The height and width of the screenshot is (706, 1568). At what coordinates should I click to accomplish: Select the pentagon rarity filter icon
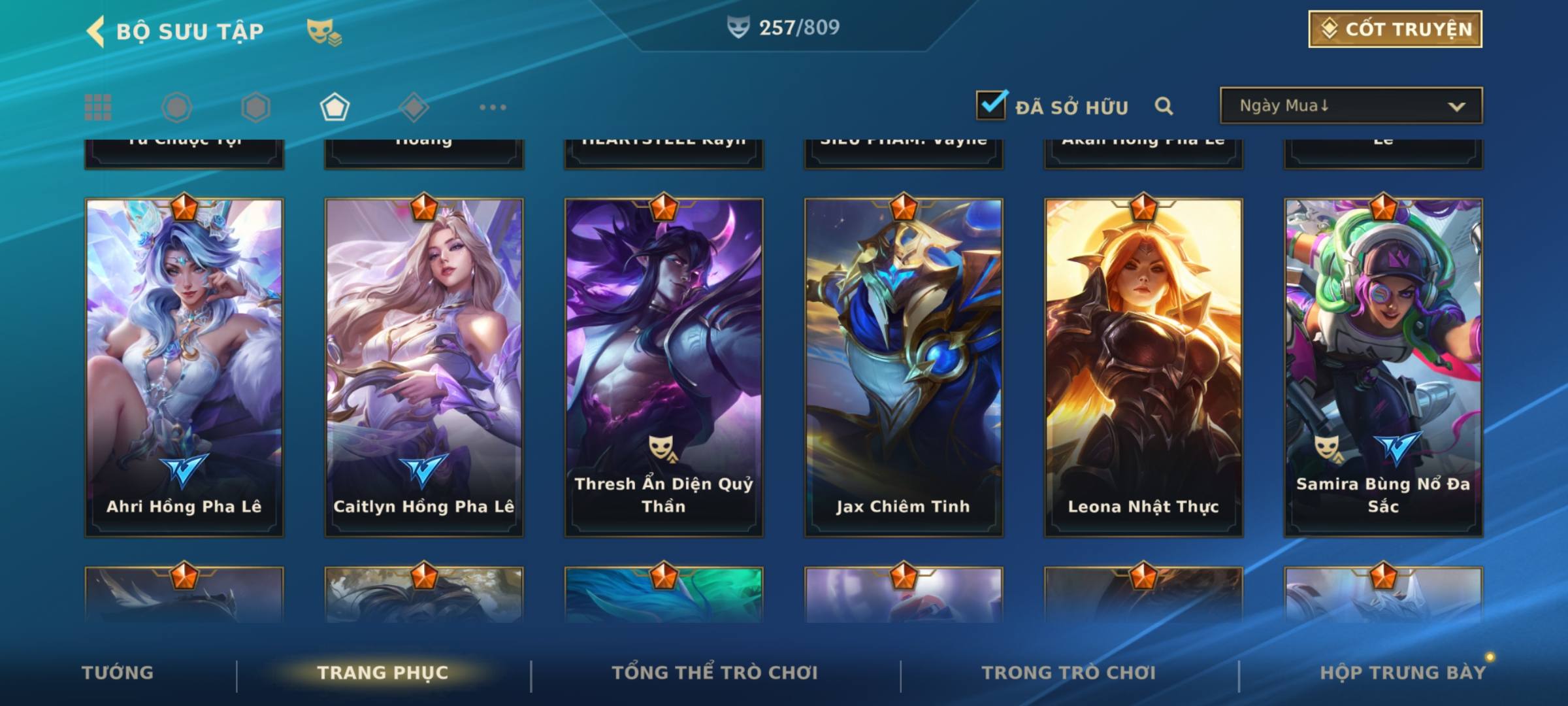point(335,107)
